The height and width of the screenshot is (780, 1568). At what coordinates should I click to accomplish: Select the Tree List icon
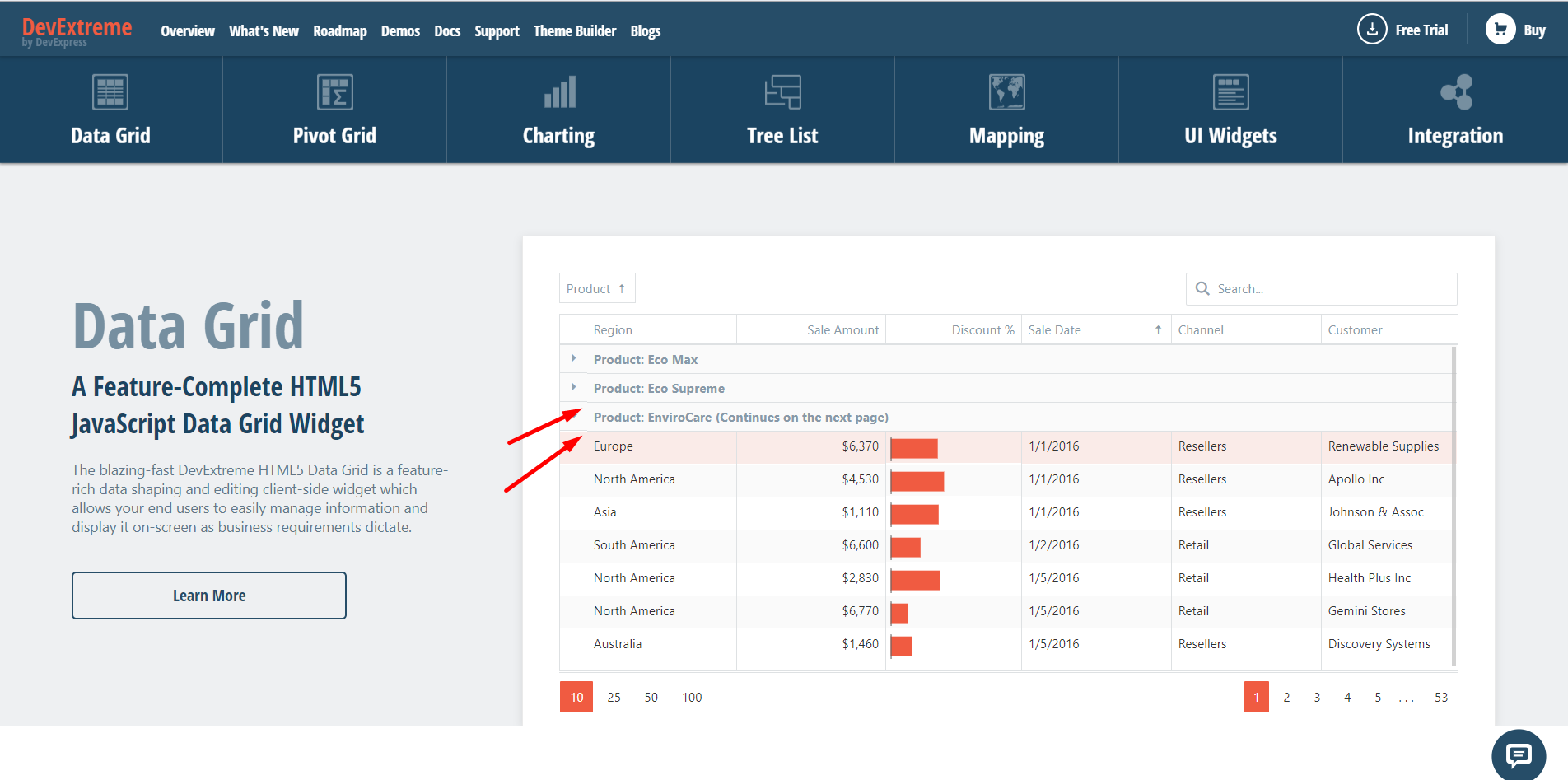pos(782,91)
